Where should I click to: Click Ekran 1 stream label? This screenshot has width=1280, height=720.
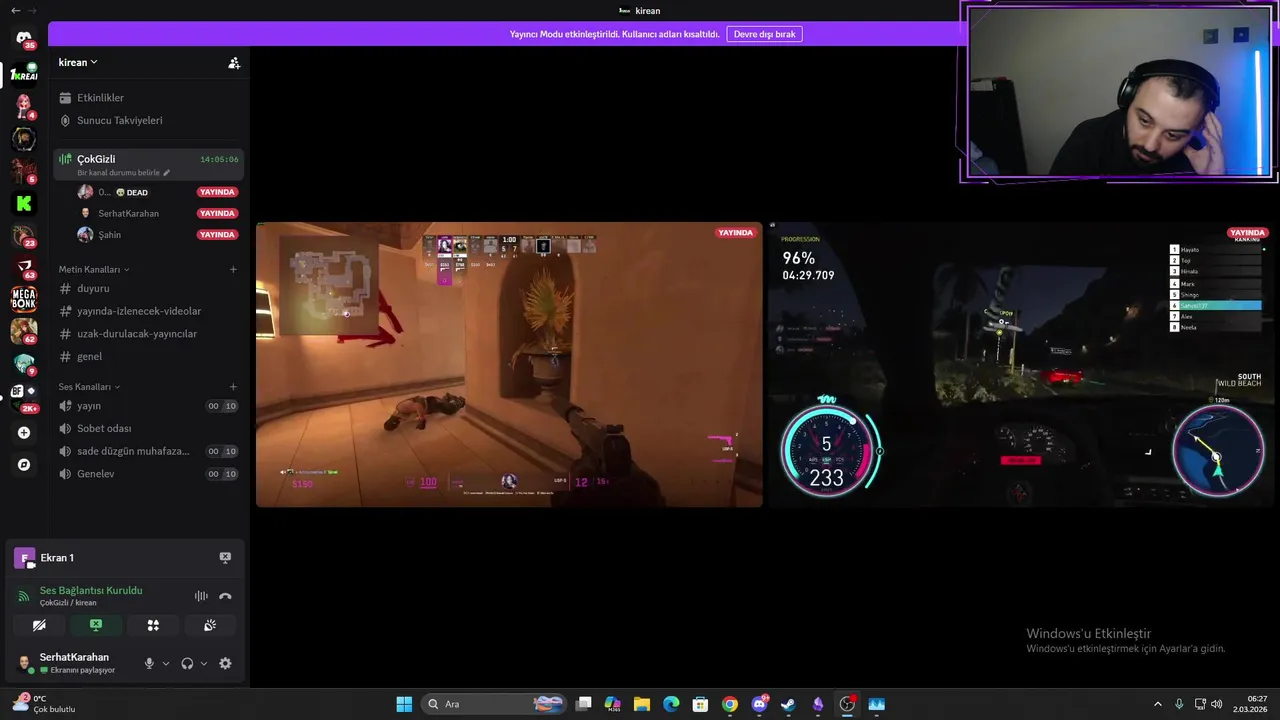[x=57, y=558]
